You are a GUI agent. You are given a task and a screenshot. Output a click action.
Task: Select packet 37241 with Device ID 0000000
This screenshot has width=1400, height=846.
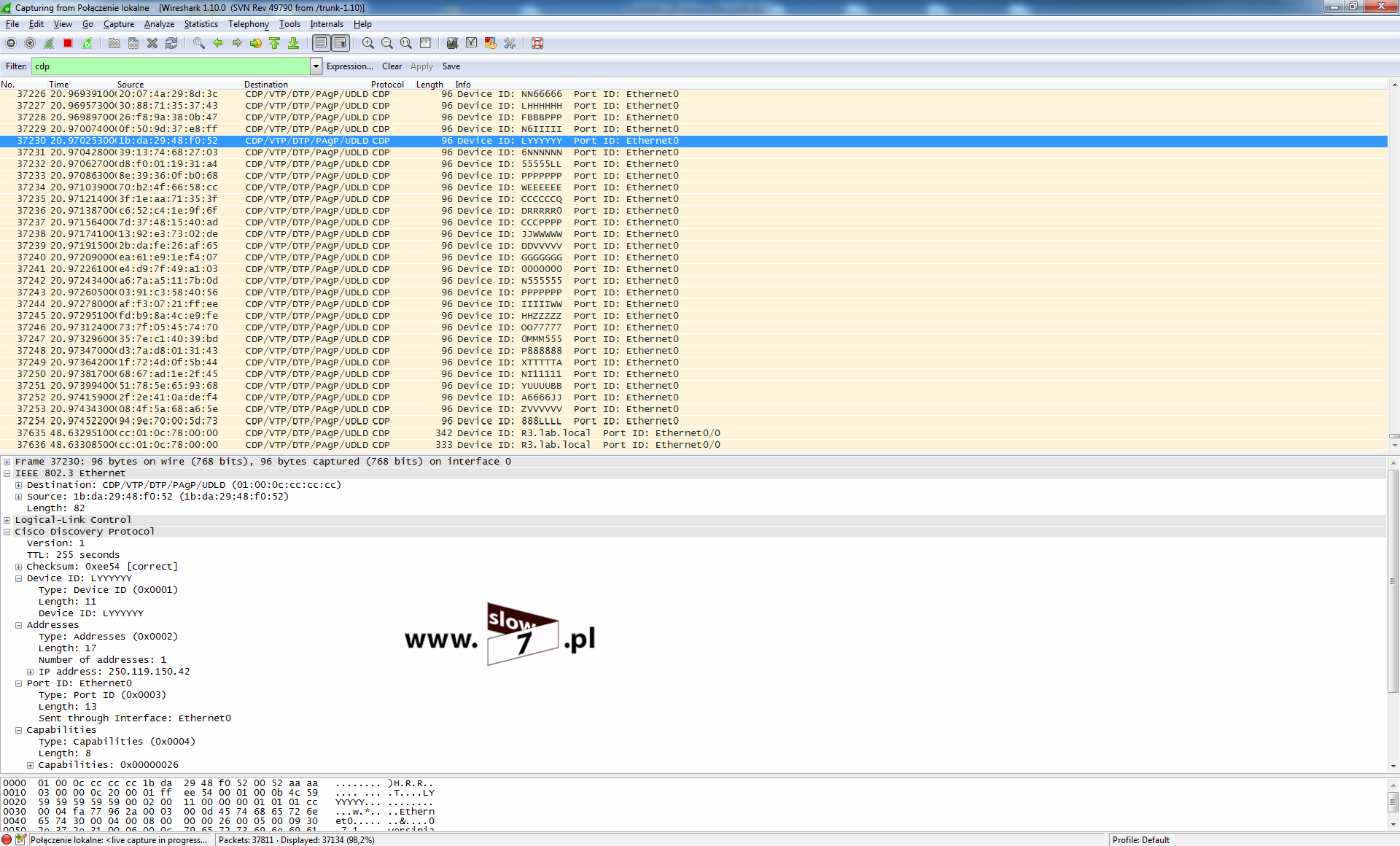693,269
